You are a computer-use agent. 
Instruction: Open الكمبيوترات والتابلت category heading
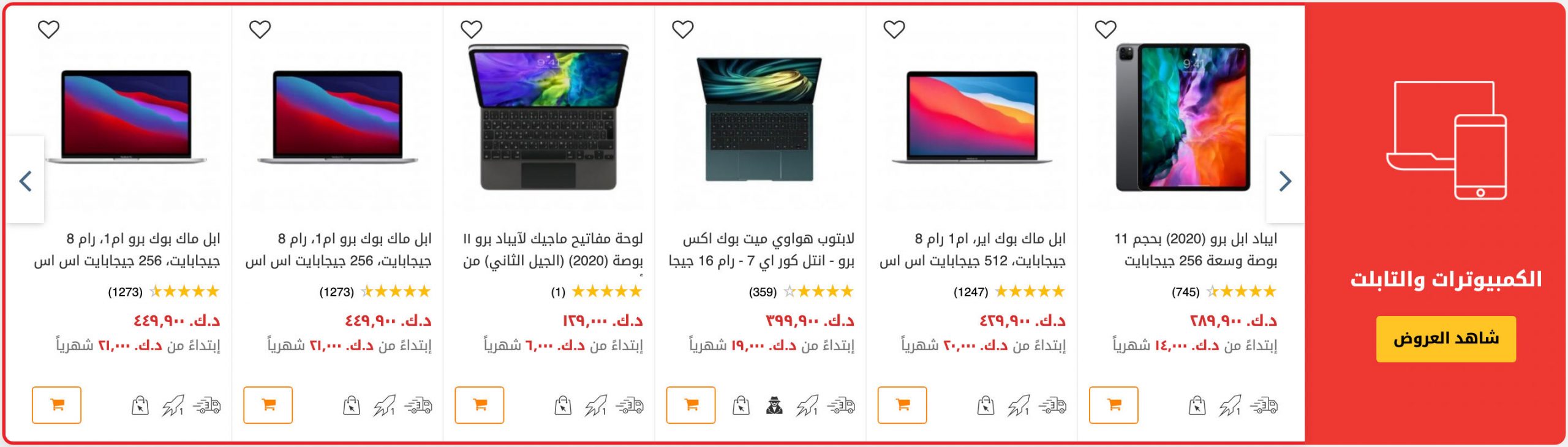(1446, 279)
